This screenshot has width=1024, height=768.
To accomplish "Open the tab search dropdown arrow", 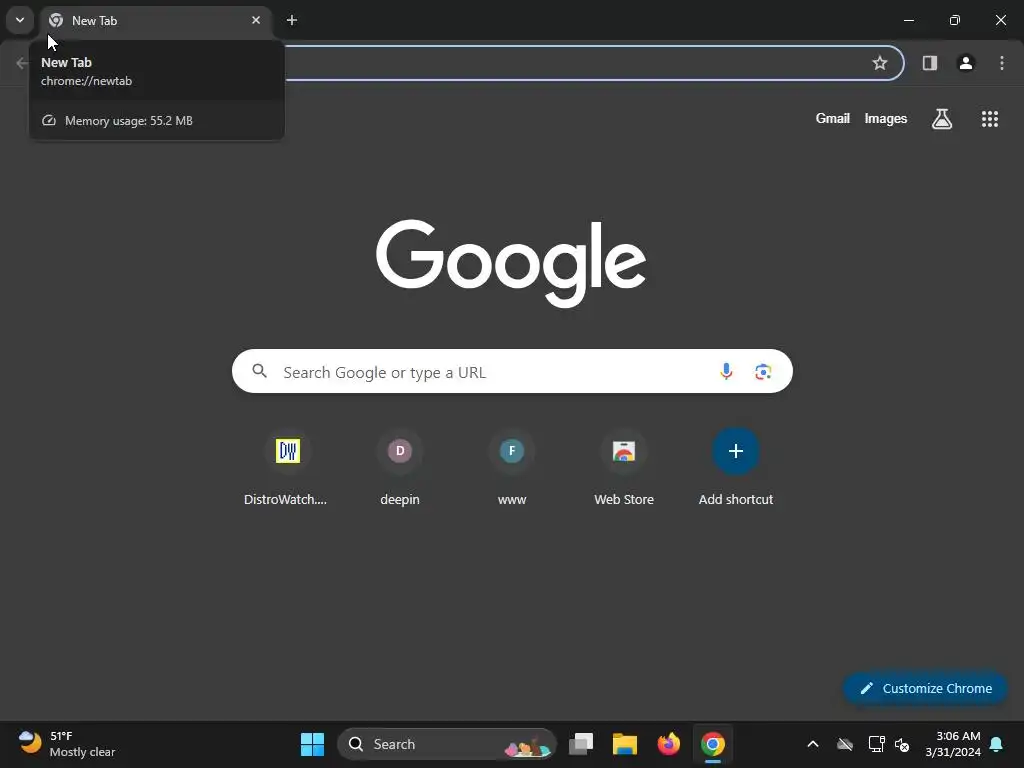I will pyautogui.click(x=20, y=20).
